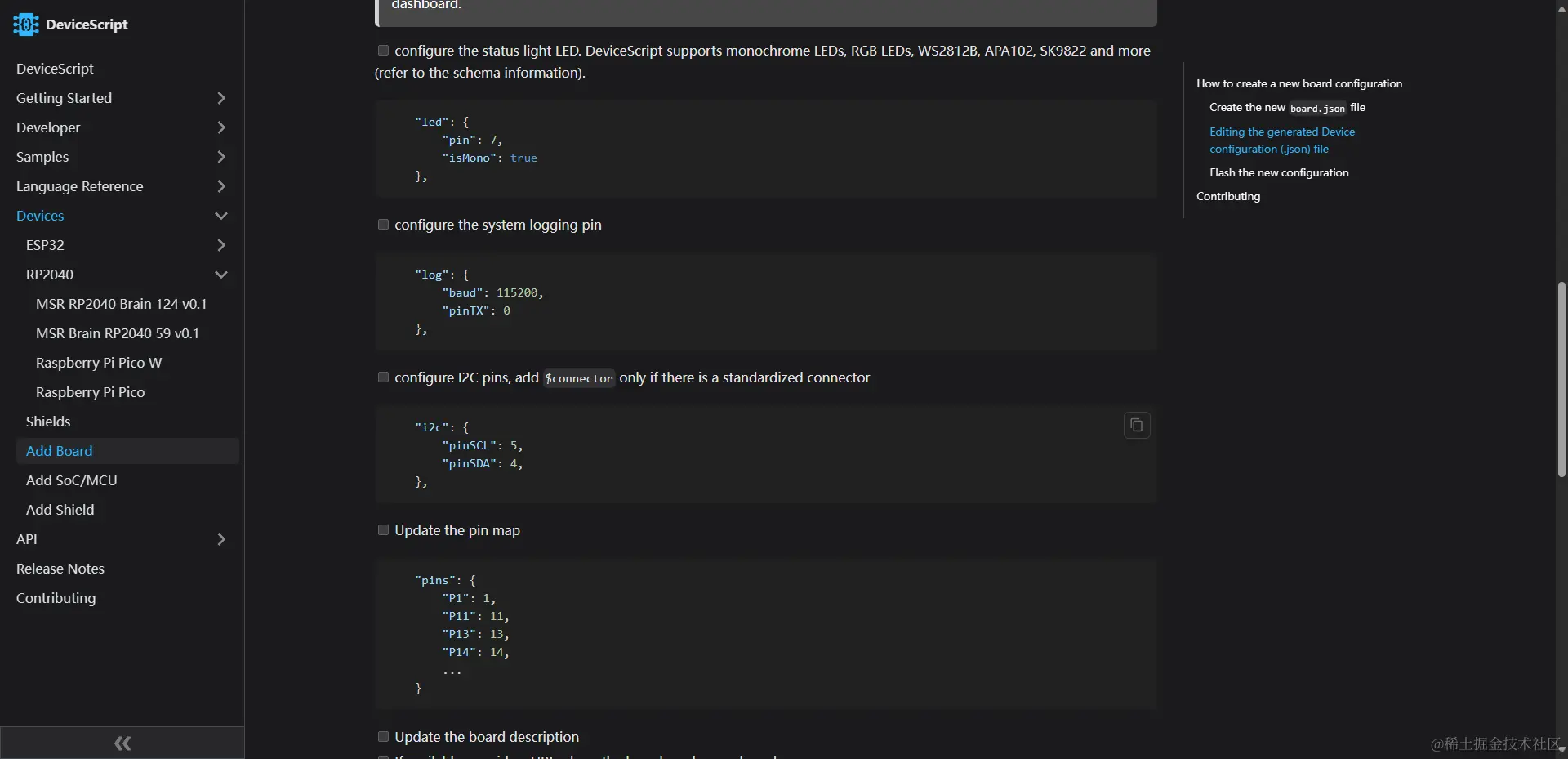Tick the system logging pin checkbox
The image size is (1568, 759).
point(383,225)
